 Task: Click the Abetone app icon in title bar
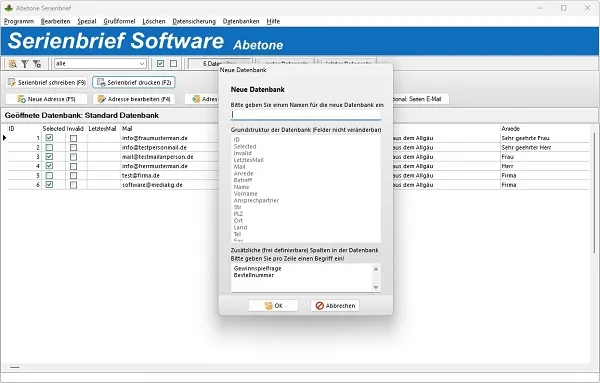(x=9, y=8)
